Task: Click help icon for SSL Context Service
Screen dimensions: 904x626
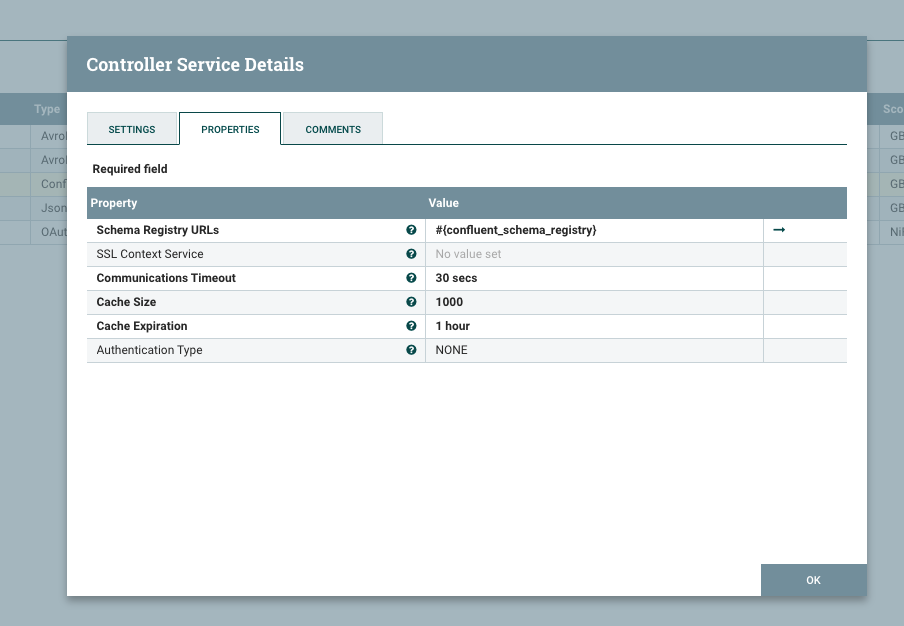Action: pos(411,254)
